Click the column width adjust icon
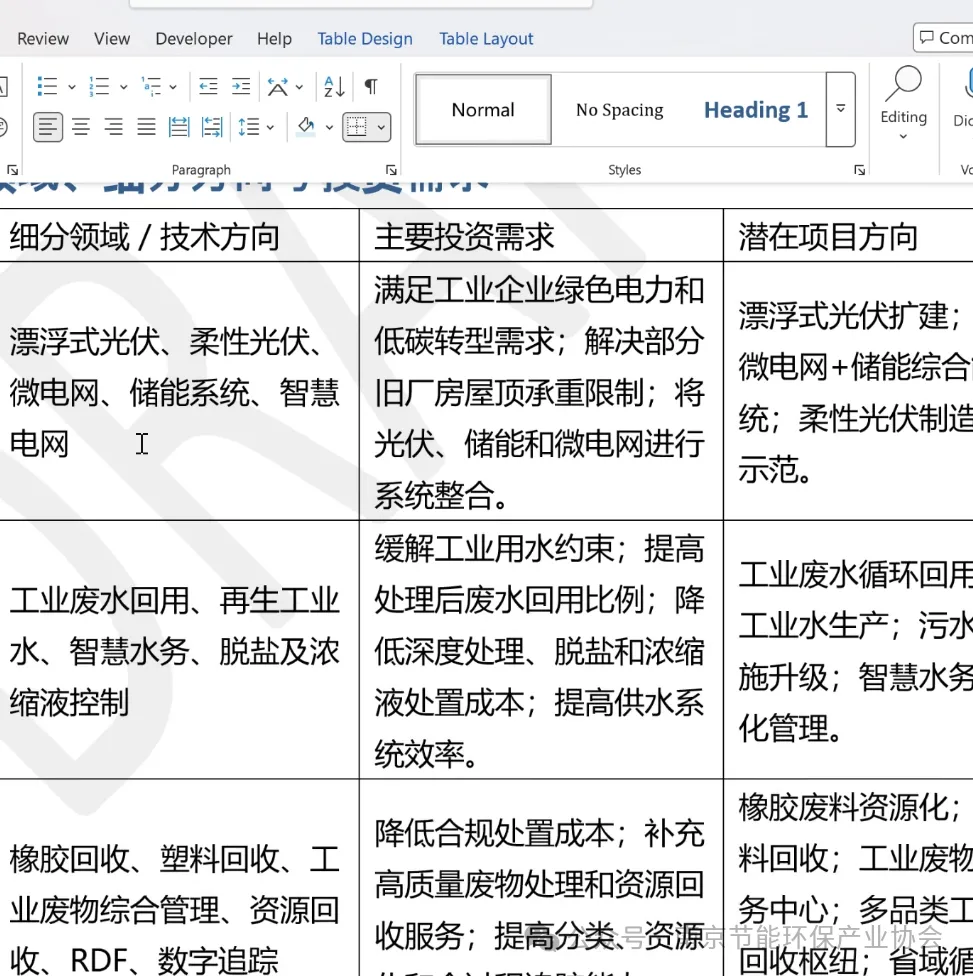Screen dimensions: 973x976 click(212, 127)
